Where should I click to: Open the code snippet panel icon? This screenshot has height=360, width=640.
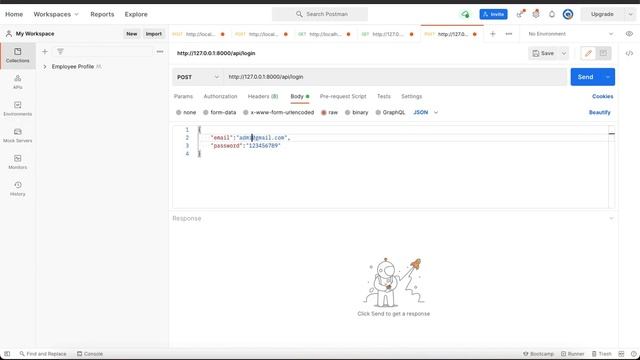(x=629, y=53)
